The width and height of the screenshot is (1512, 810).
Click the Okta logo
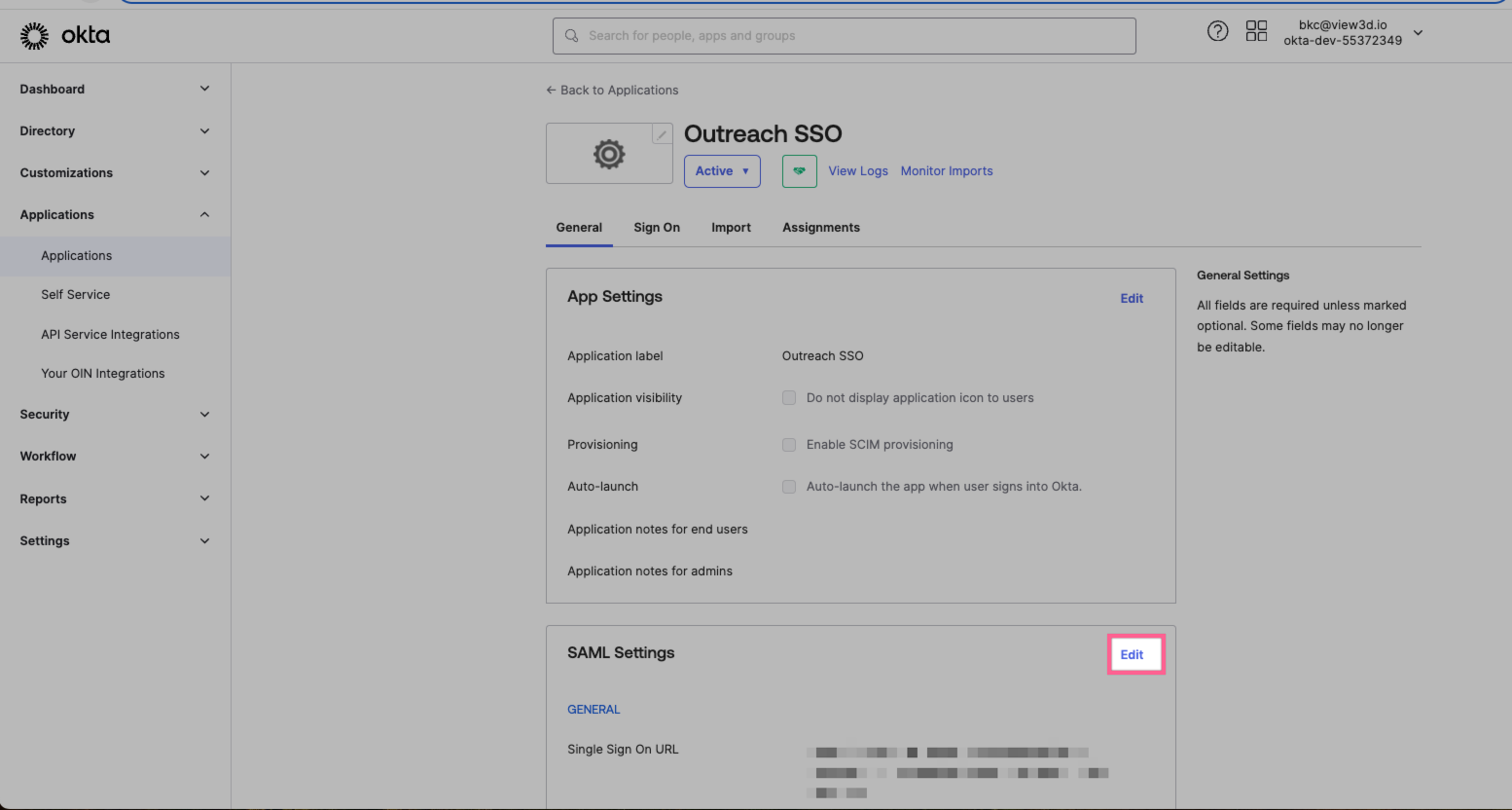65,36
